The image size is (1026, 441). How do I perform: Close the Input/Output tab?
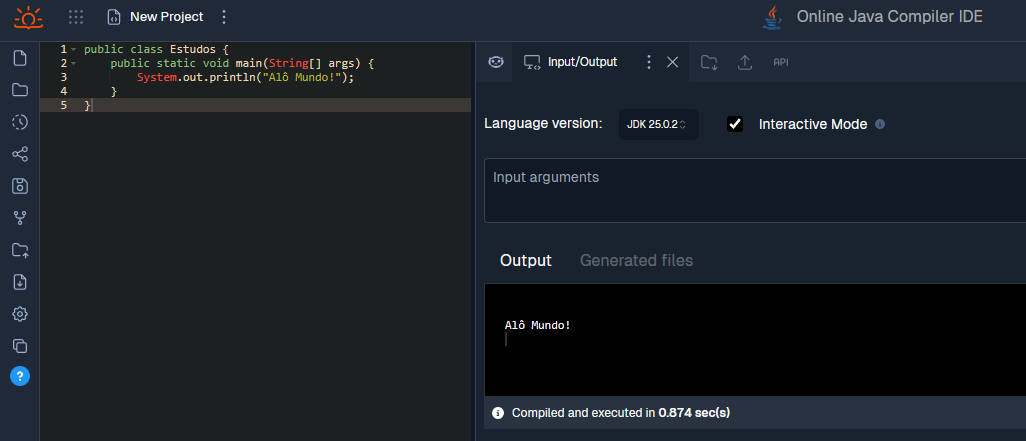coord(672,62)
